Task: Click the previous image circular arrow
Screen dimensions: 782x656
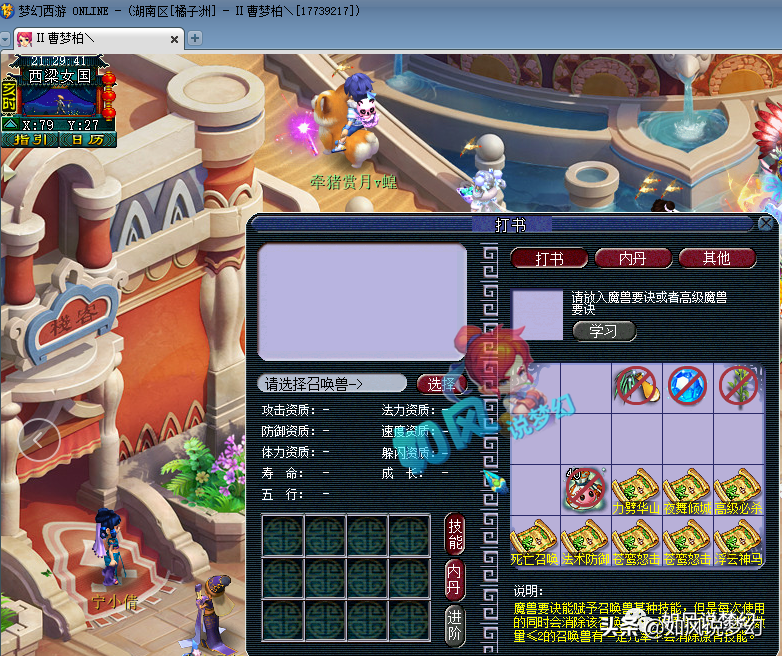Action: [39, 439]
